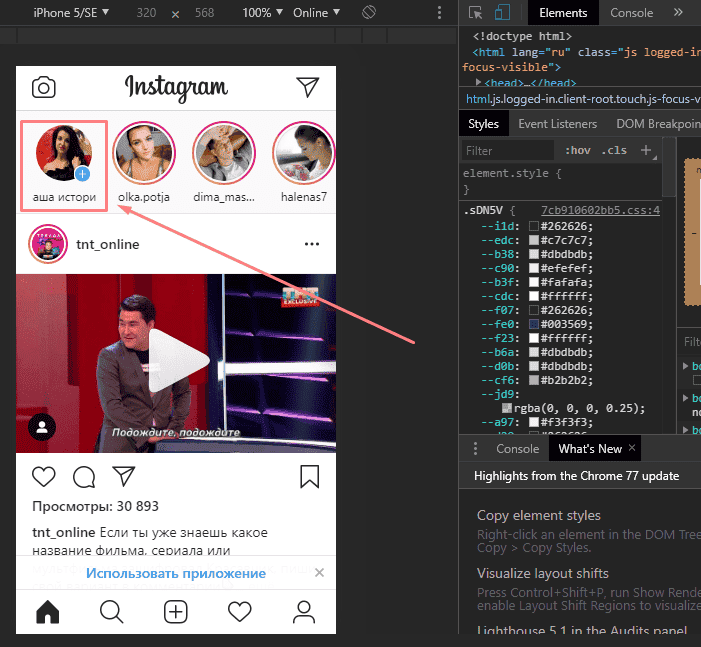Open direct messages paper plane icon
This screenshot has height=647, width=701.
point(307,87)
